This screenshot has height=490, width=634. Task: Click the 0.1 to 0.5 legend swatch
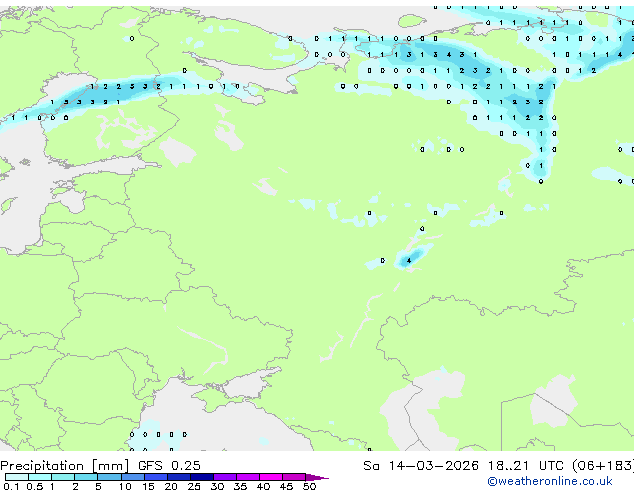coord(17,477)
